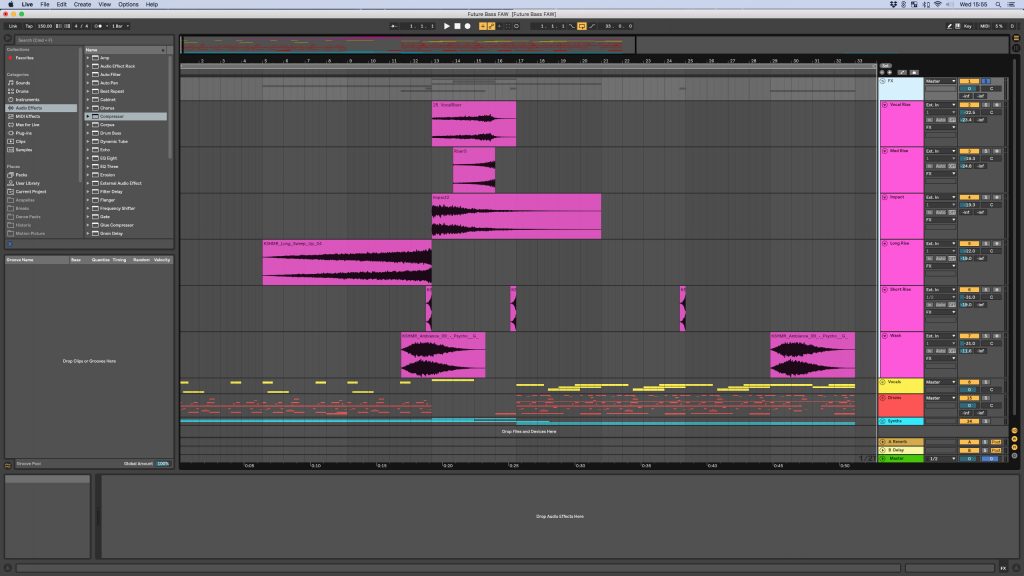
Task: Open the View menu
Action: click(104, 5)
